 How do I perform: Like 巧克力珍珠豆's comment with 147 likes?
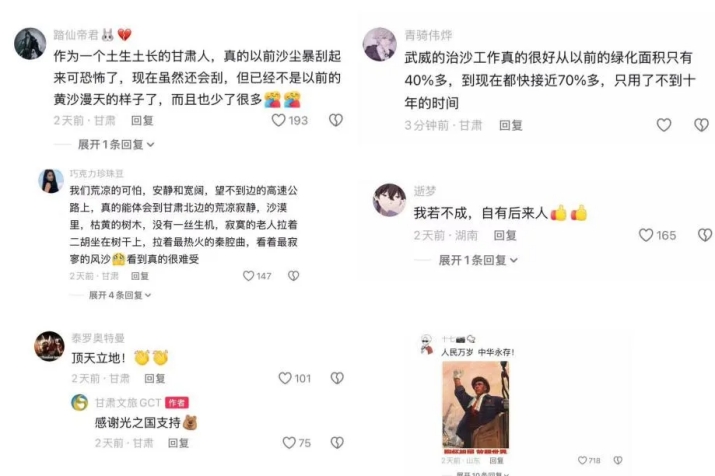click(x=249, y=276)
